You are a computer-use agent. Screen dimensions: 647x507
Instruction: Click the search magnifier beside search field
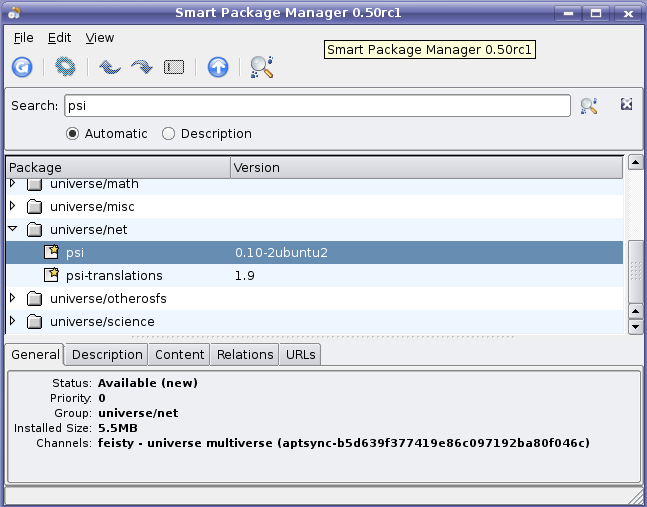589,106
